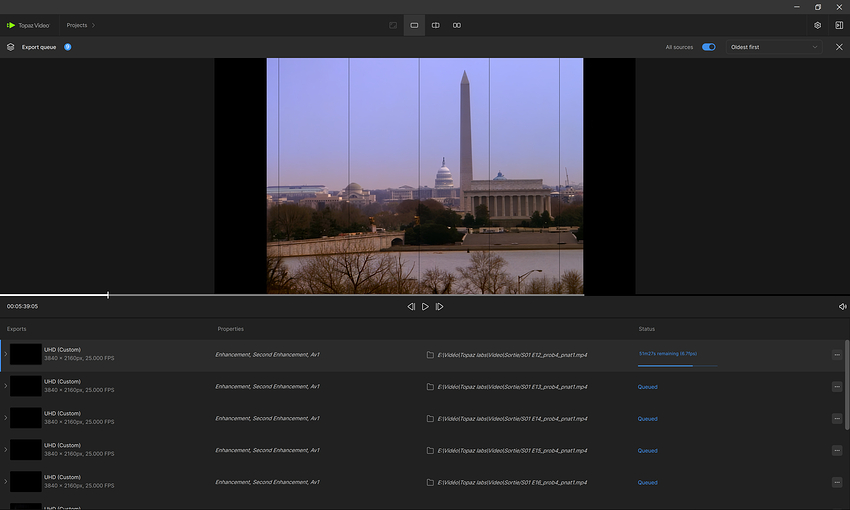Open folder for S01 E13 output
The image size is (850, 510).
(x=430, y=387)
